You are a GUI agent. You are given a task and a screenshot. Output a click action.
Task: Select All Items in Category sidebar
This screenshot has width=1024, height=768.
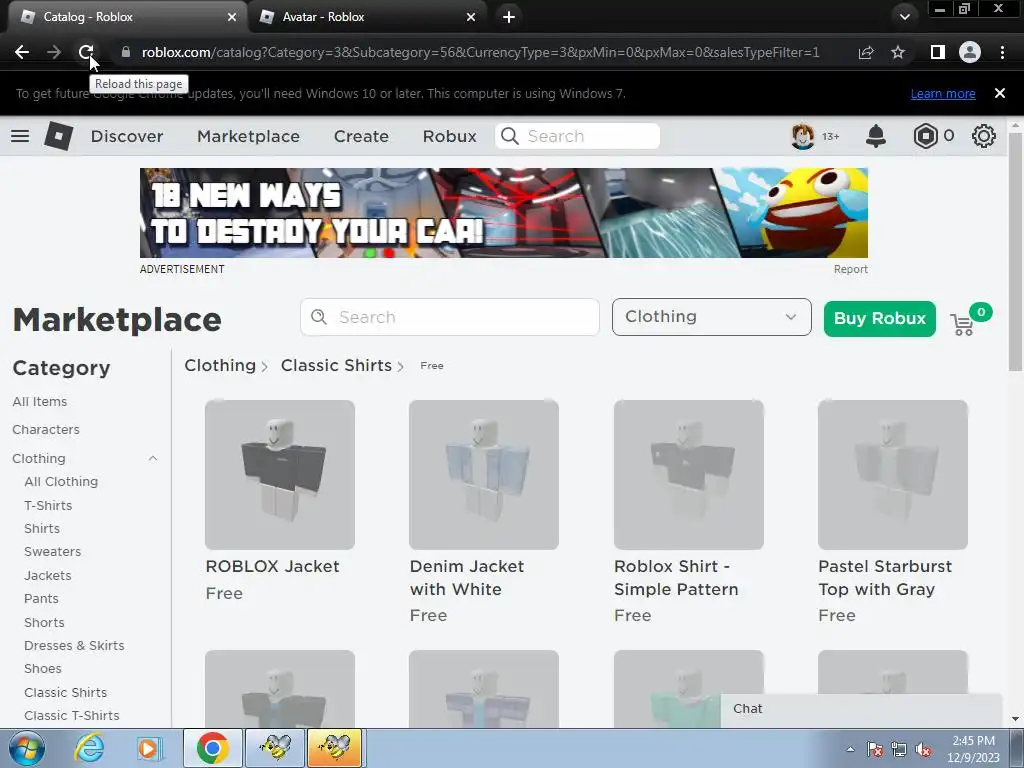[40, 402]
